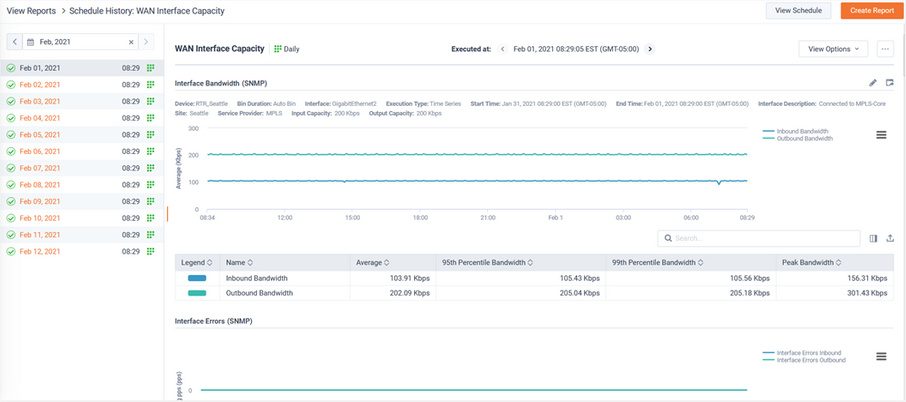Viewport: 906px width, 402px height.
Task: Open Interface Bandwidth view in new window icon
Action: (x=890, y=83)
